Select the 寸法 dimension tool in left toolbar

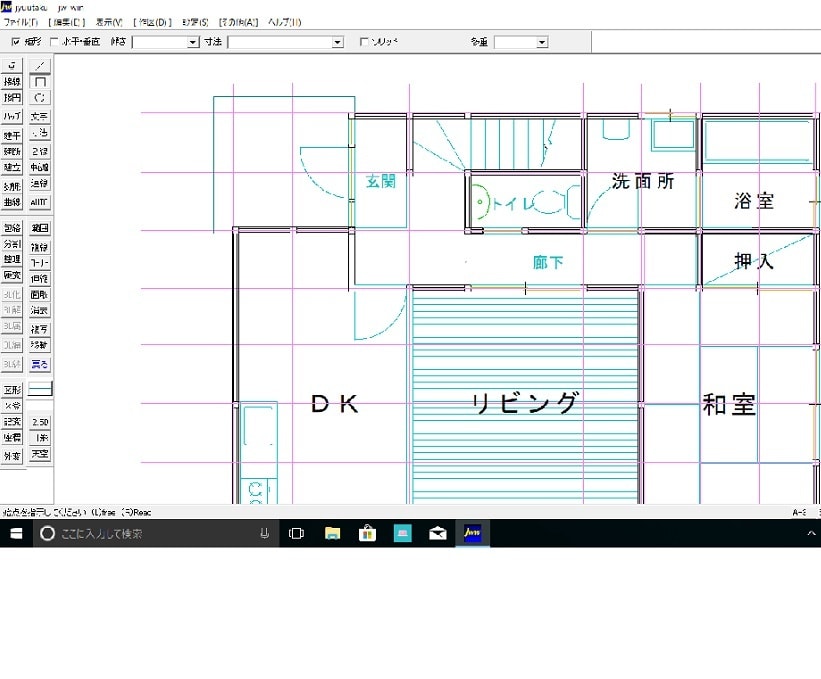pos(40,133)
